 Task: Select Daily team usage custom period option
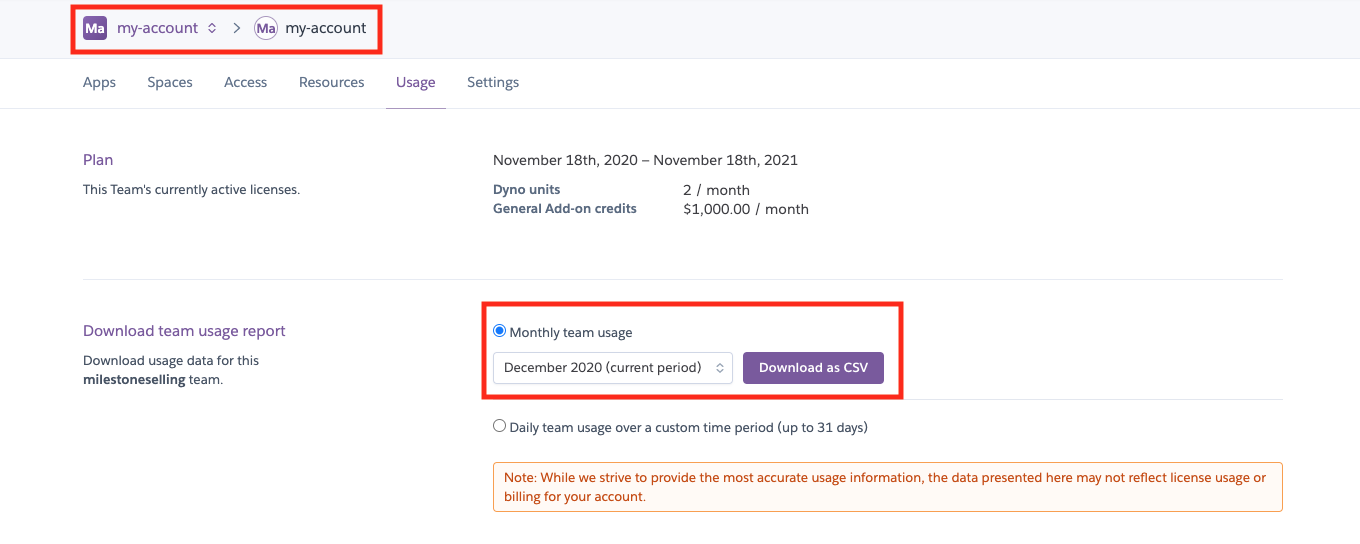pyautogui.click(x=500, y=426)
